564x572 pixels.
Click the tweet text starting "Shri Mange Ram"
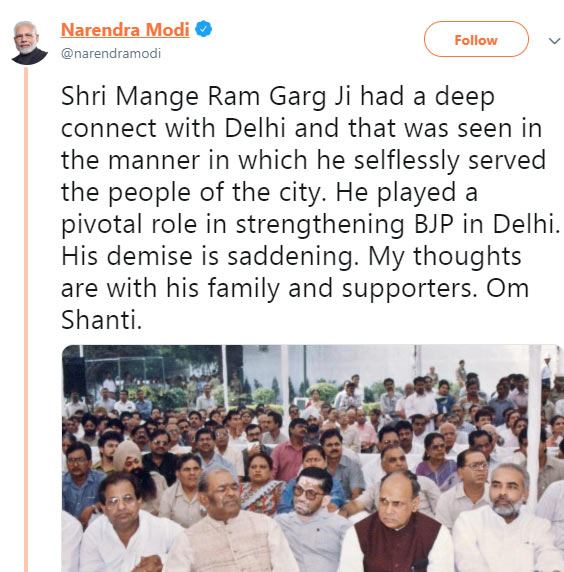pos(310,208)
